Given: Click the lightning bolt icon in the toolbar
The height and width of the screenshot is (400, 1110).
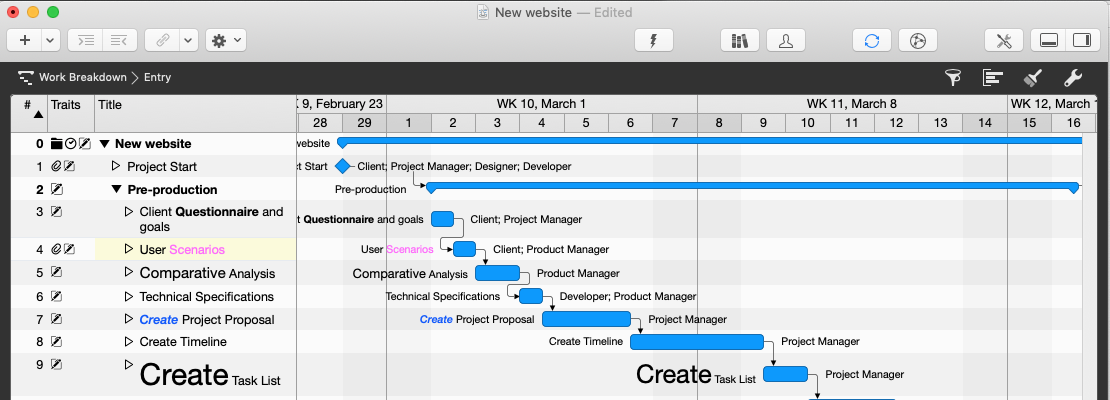Looking at the screenshot, I should coord(654,40).
